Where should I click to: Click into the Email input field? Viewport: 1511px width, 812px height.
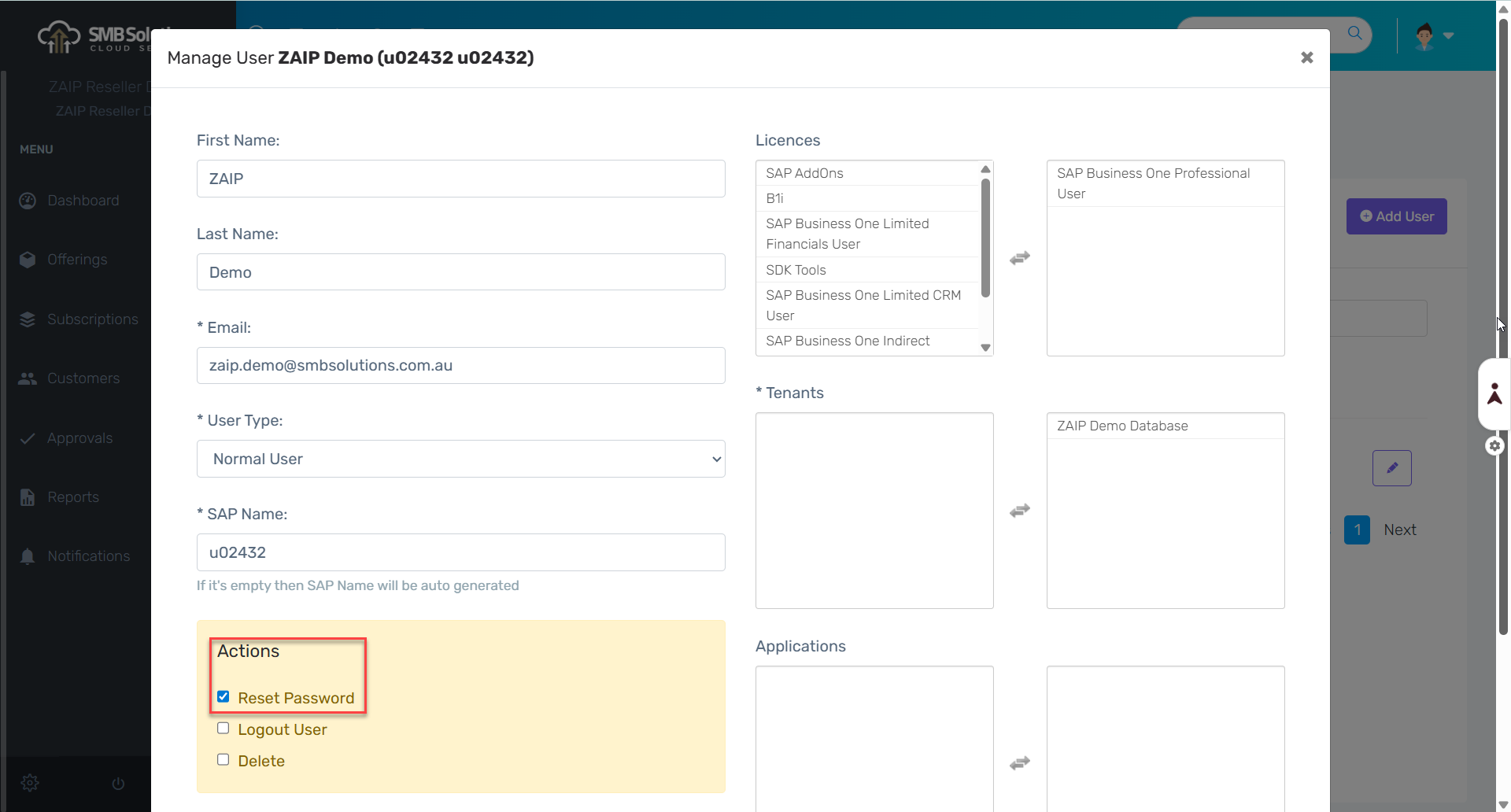click(x=460, y=366)
